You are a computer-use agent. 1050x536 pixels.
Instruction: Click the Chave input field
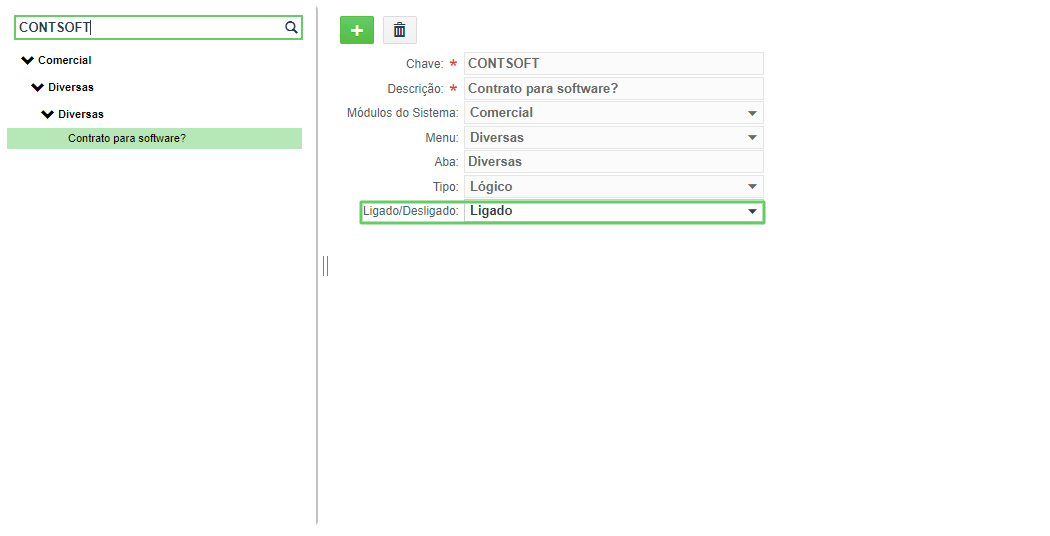coord(613,64)
